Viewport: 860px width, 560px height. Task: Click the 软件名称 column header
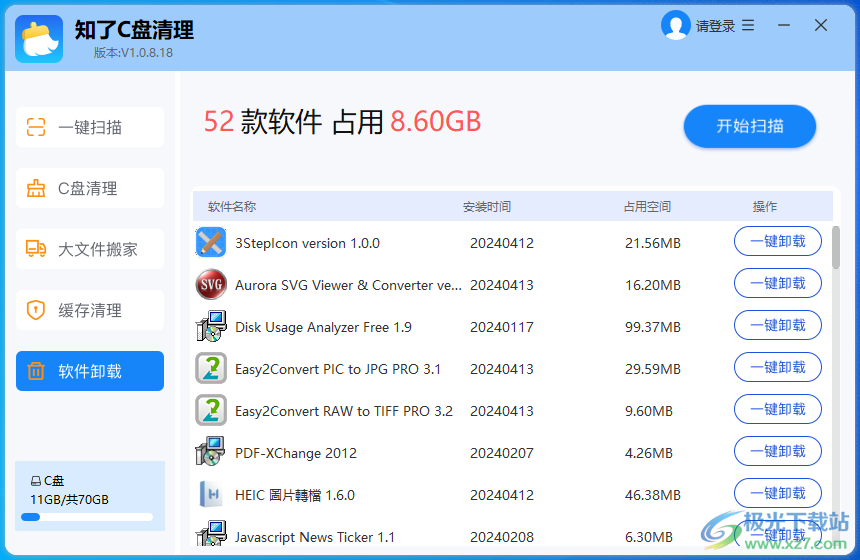click(232, 207)
